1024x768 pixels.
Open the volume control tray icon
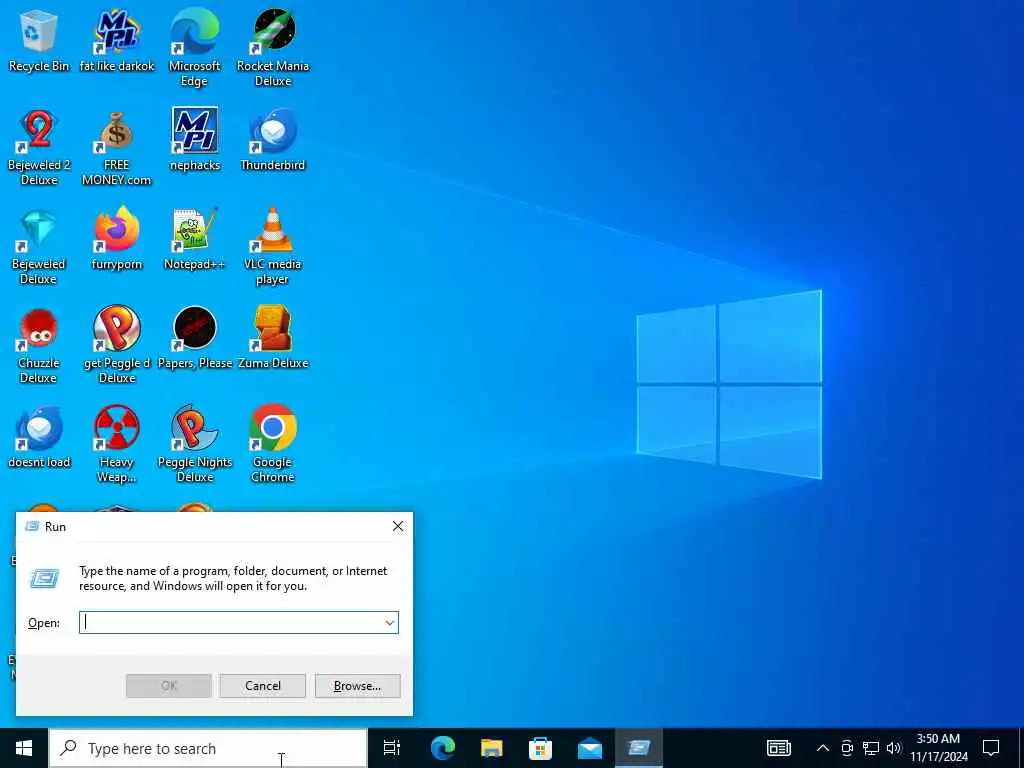click(x=894, y=748)
